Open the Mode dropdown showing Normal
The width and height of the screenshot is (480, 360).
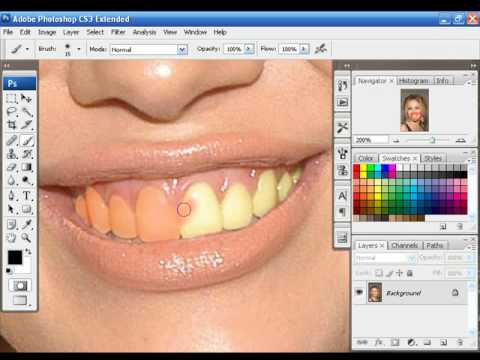(x=182, y=50)
